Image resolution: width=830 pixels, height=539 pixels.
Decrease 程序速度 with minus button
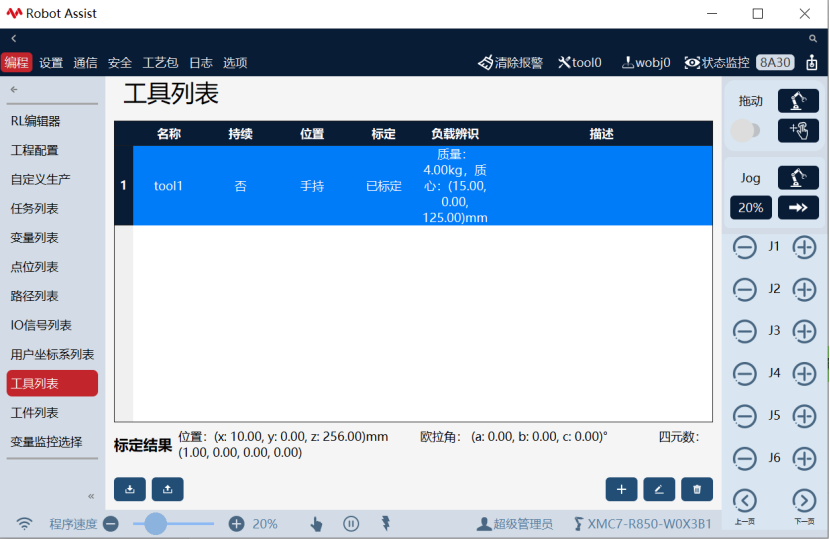click(111, 524)
